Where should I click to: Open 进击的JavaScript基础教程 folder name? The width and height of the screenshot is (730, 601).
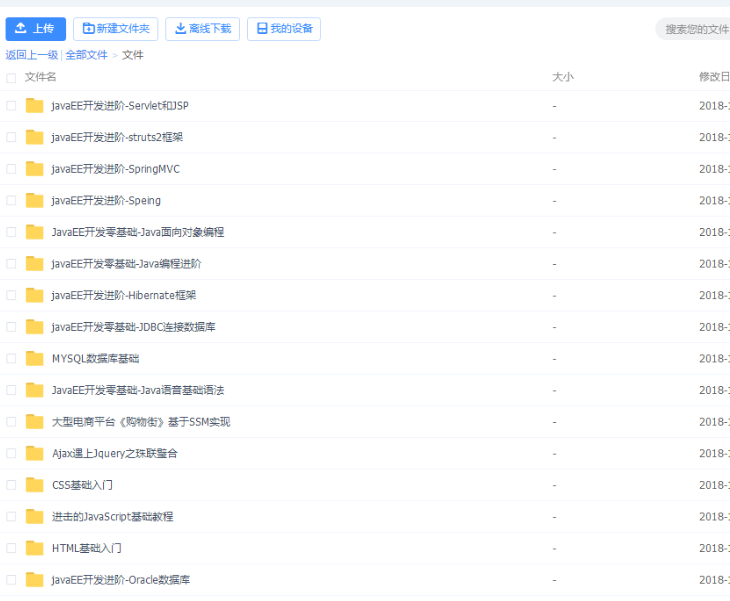click(113, 517)
